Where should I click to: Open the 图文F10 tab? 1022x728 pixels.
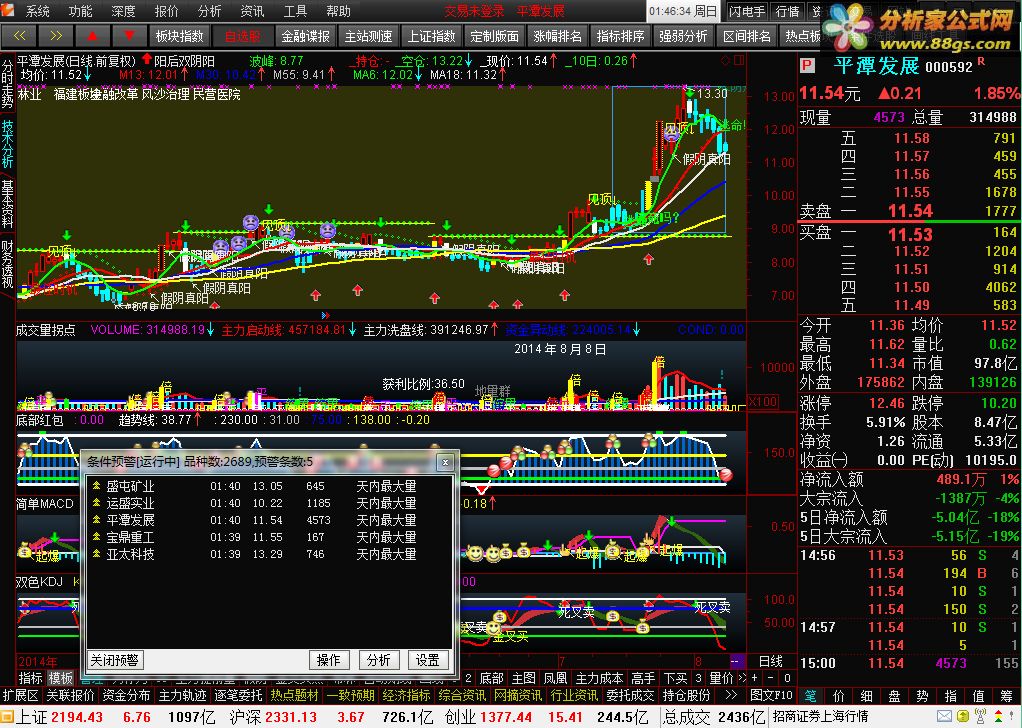pyautogui.click(x=772, y=695)
